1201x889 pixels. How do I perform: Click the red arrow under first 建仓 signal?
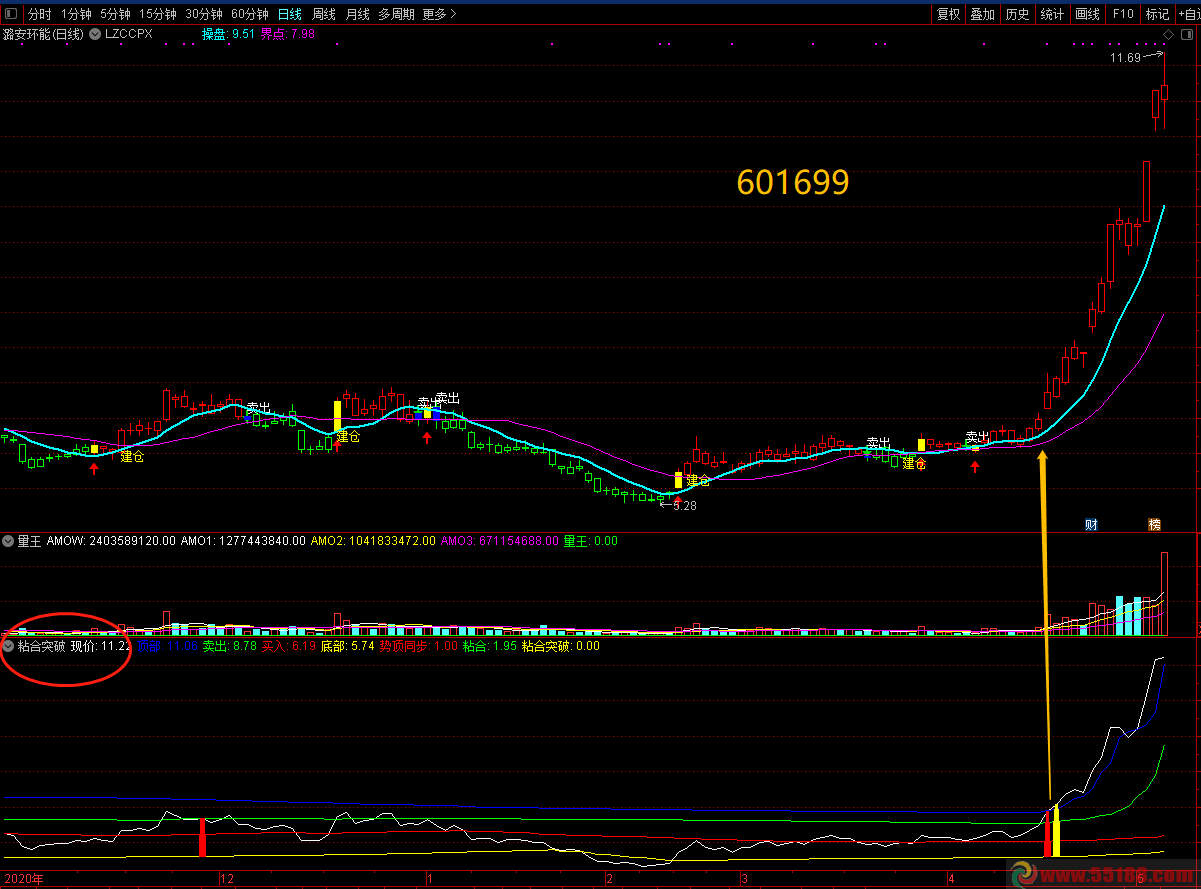(x=94, y=468)
